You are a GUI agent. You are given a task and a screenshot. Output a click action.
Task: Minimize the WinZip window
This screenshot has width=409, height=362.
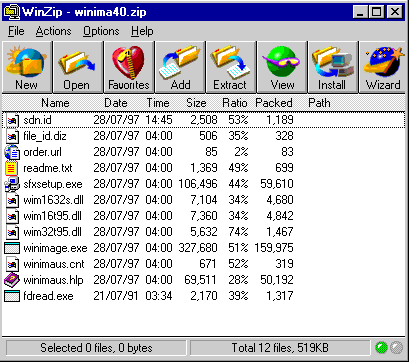tap(360, 12)
